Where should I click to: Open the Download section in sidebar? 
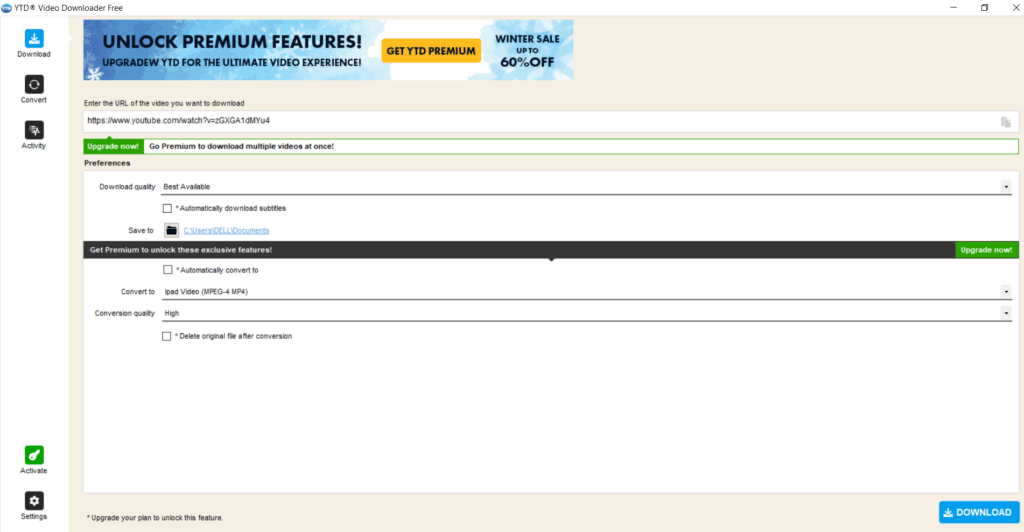pos(34,39)
